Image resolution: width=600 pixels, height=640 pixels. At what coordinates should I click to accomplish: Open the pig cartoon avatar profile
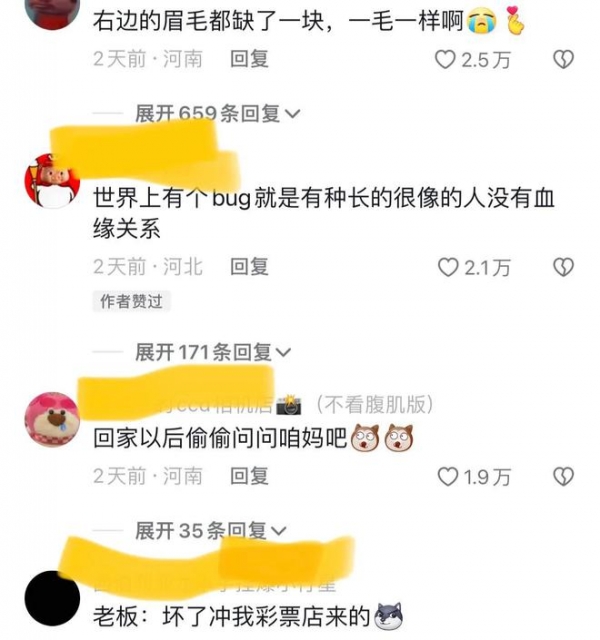click(x=52, y=181)
